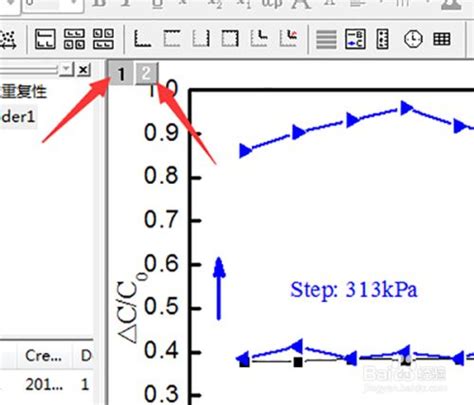Click the 'Cre...' column header
This screenshot has height=405, width=474.
pyautogui.click(x=43, y=356)
